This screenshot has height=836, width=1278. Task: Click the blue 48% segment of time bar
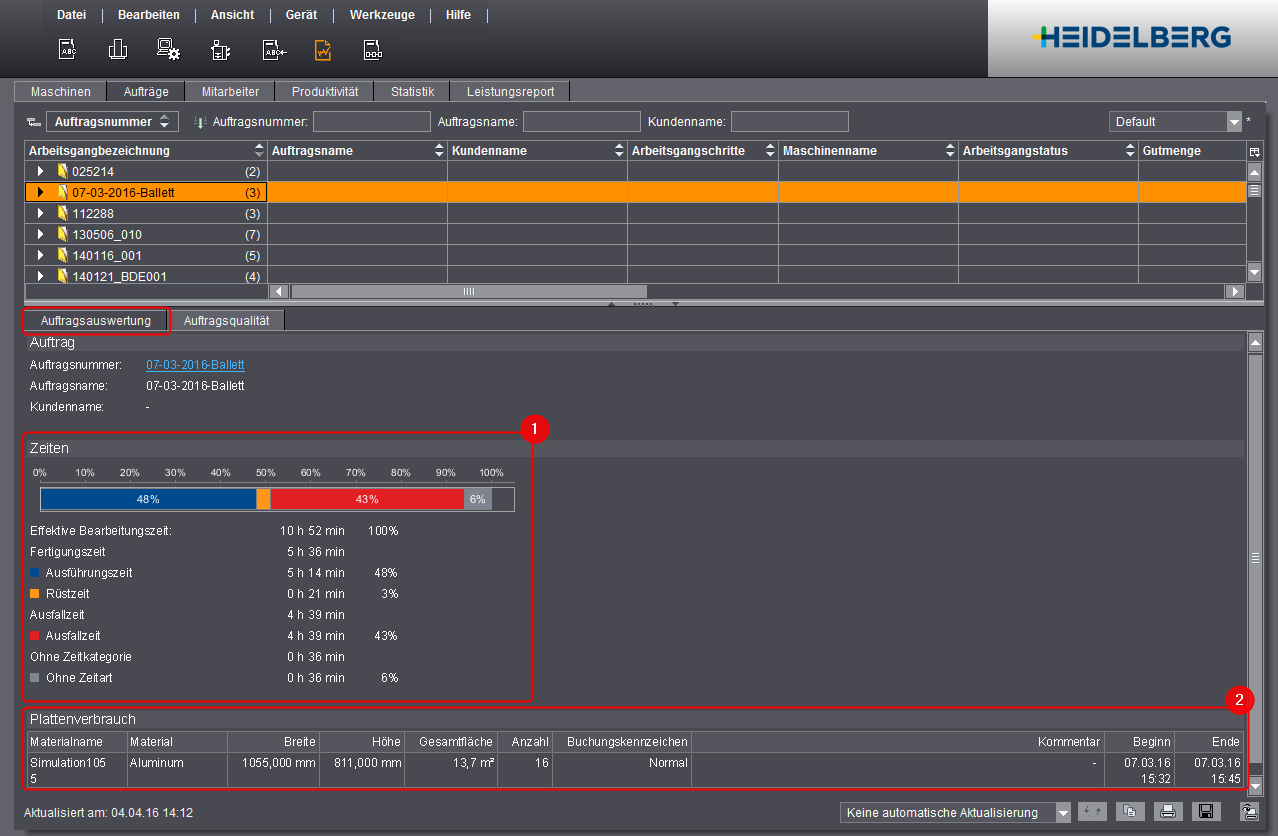pos(148,499)
